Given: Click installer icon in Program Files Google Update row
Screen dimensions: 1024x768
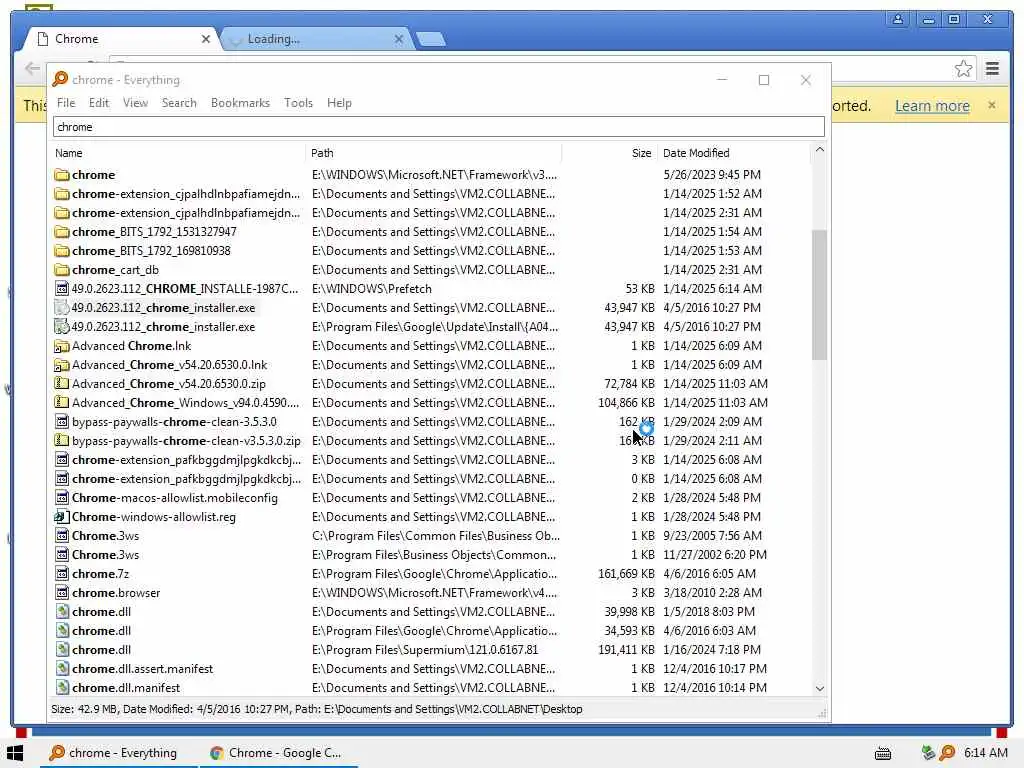Looking at the screenshot, I should point(62,327).
